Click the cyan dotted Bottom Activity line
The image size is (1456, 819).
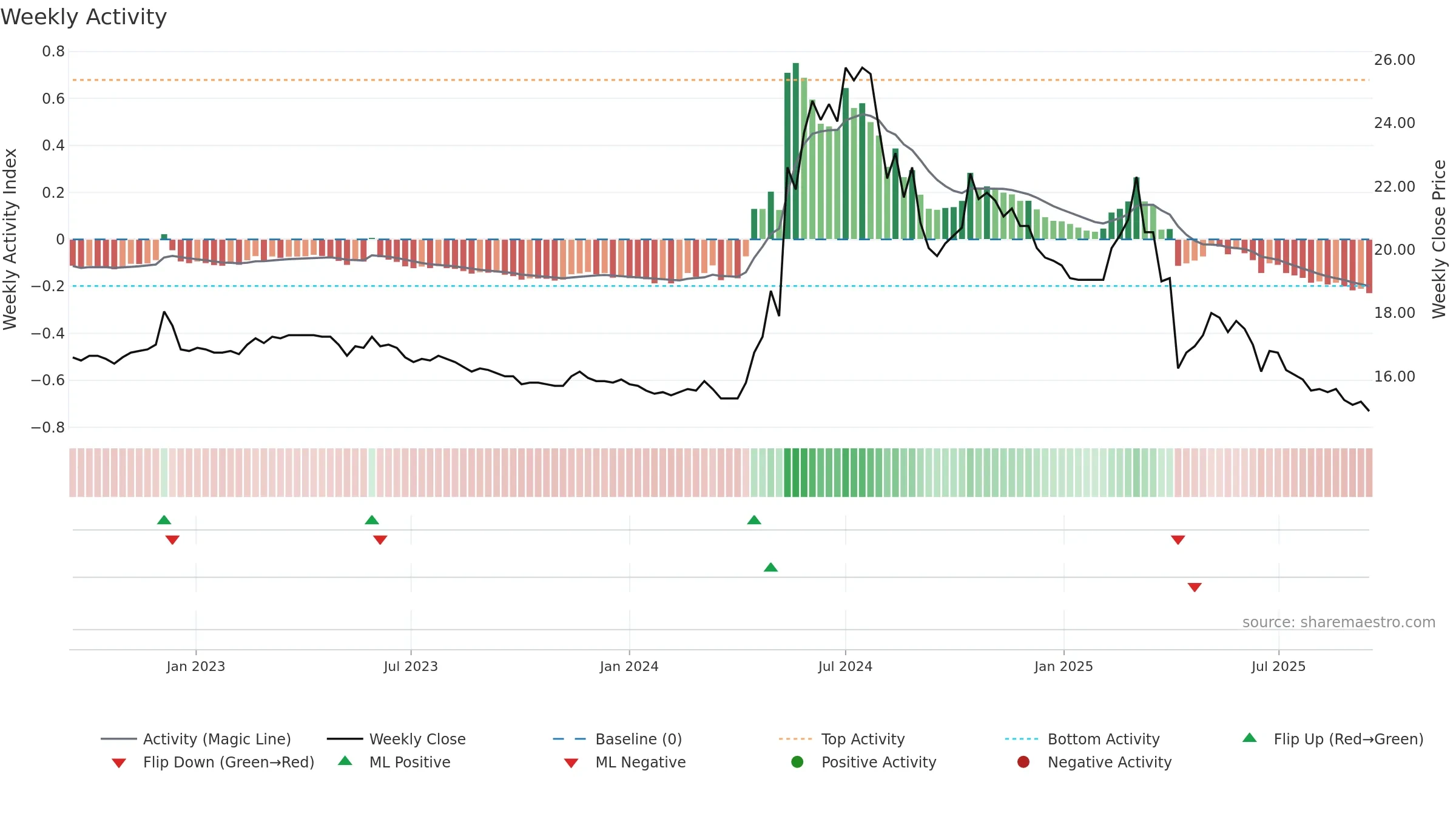pos(721,286)
